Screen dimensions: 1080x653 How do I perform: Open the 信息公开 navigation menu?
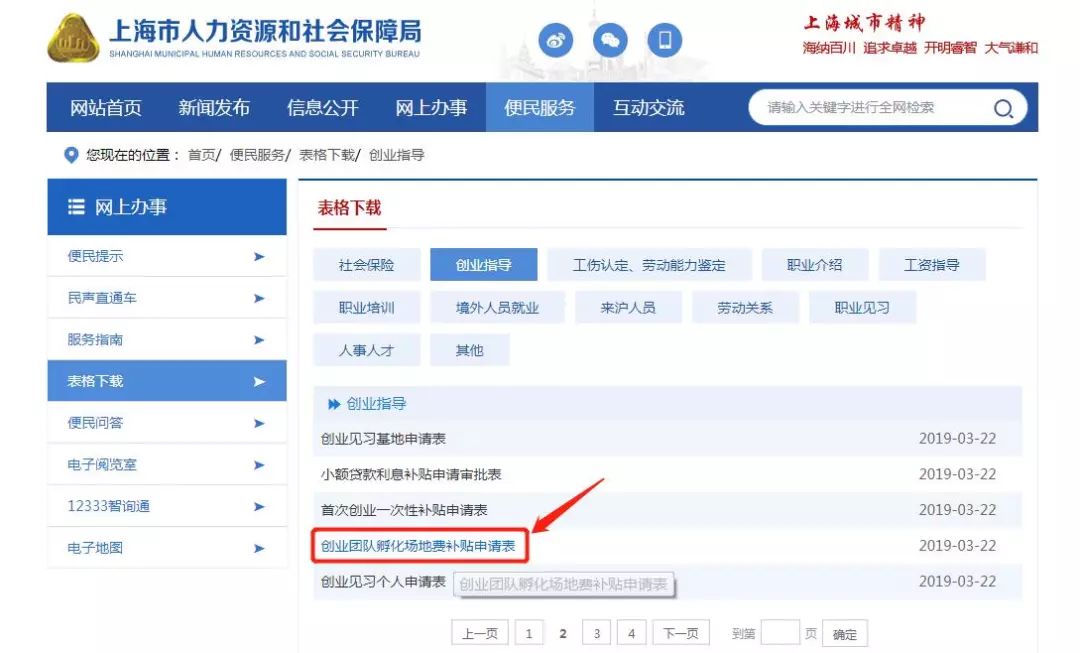322,107
